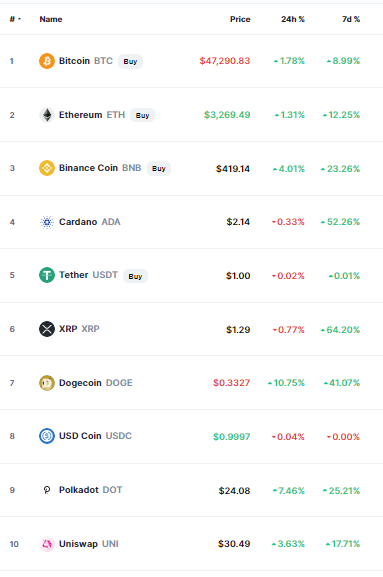The height and width of the screenshot is (577, 383).
Task: Click the Cardano dotted logo icon
Action: 47,222
